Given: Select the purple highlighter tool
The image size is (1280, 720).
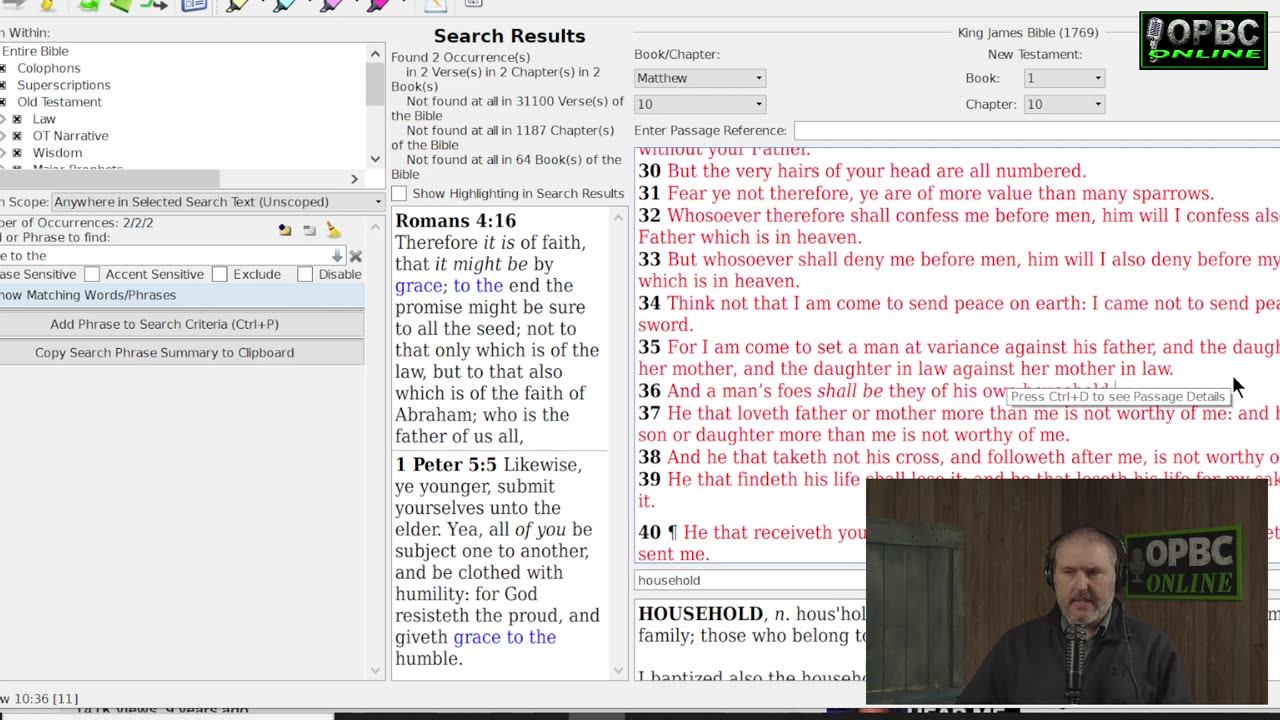Looking at the screenshot, I should coord(332,5).
